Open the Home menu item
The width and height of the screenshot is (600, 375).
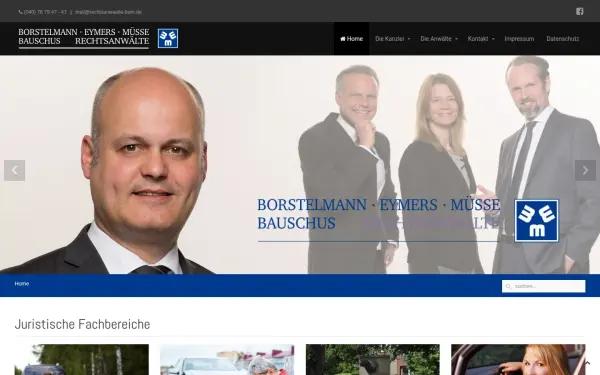pos(351,39)
